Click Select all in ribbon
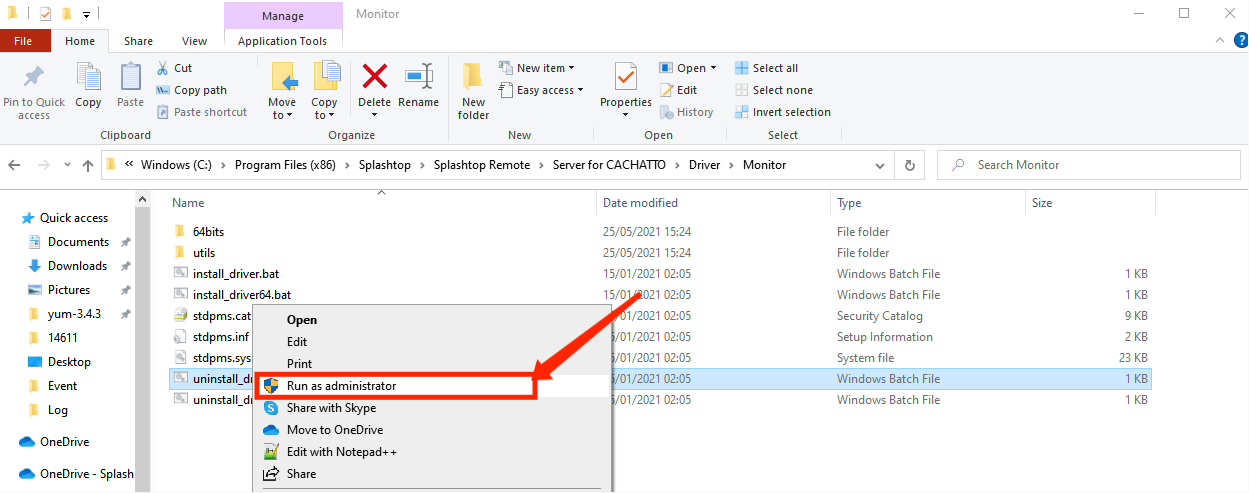The image size is (1249, 493). point(766,68)
